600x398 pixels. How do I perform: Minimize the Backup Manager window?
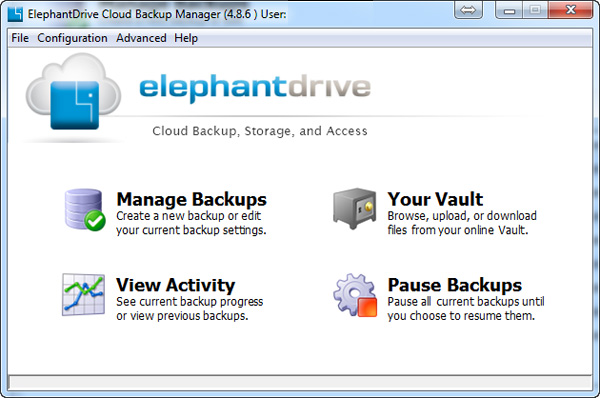[x=509, y=10]
